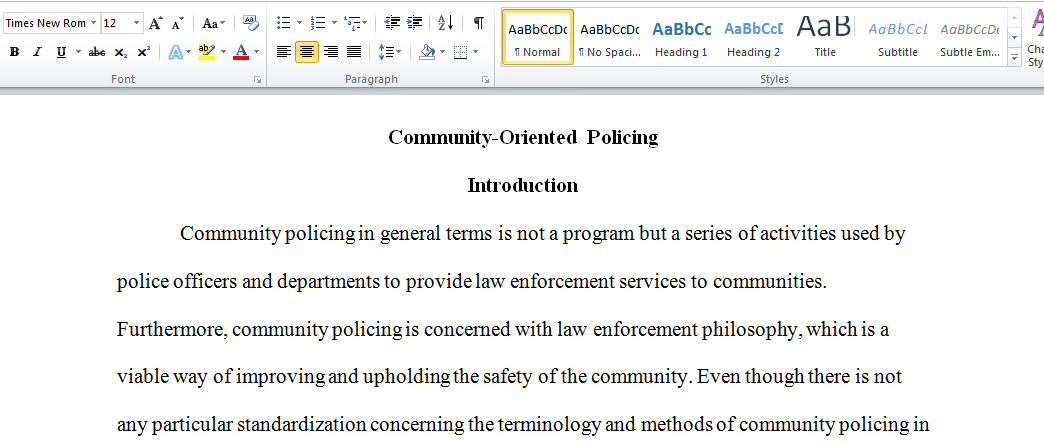Click the Sort A-Z icon
Screen dimensions: 1044x446
tap(445, 23)
